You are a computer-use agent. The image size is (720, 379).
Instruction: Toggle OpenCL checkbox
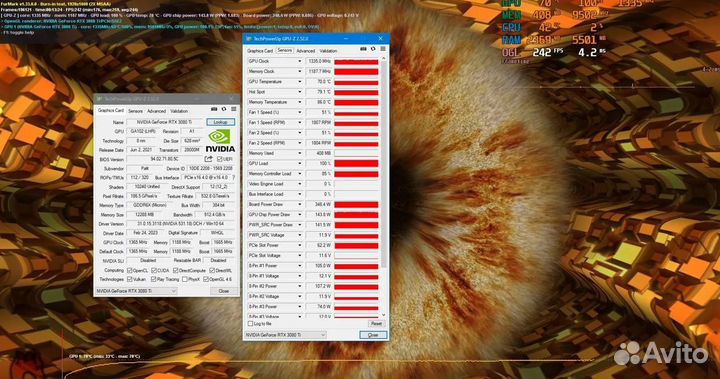pyautogui.click(x=129, y=271)
